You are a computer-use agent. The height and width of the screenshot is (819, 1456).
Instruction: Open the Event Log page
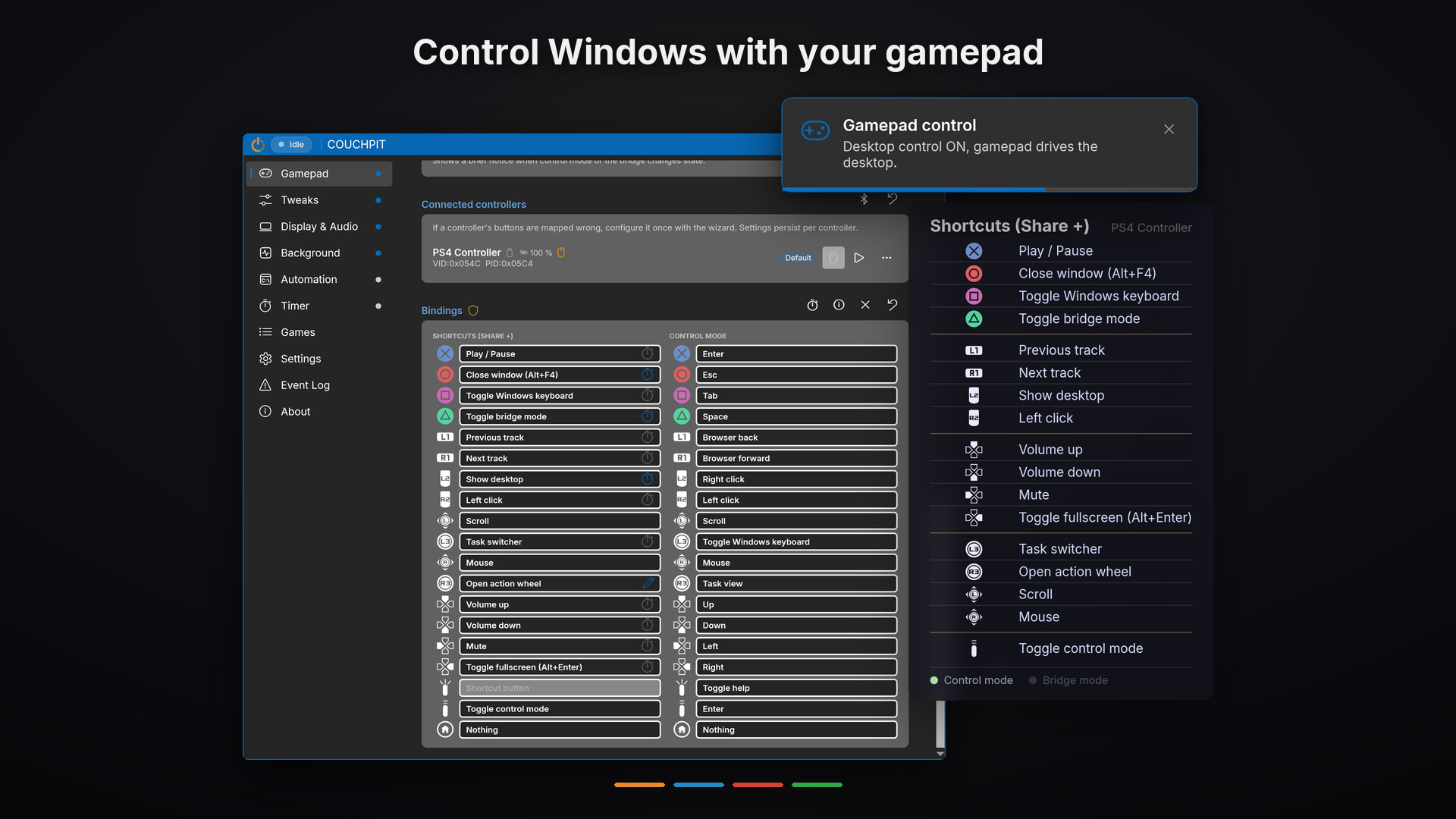click(319, 385)
